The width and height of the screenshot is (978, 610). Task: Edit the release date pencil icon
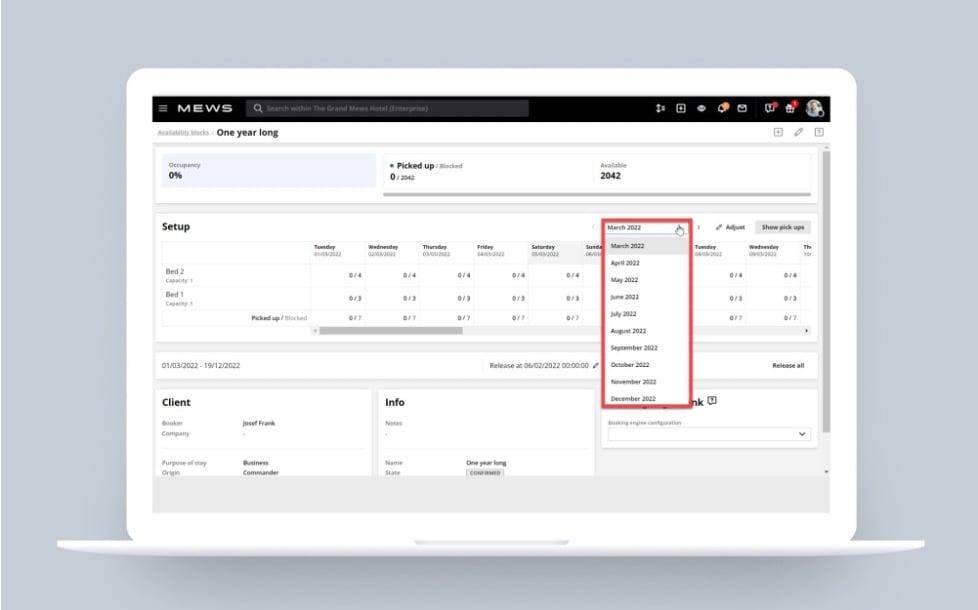596,366
